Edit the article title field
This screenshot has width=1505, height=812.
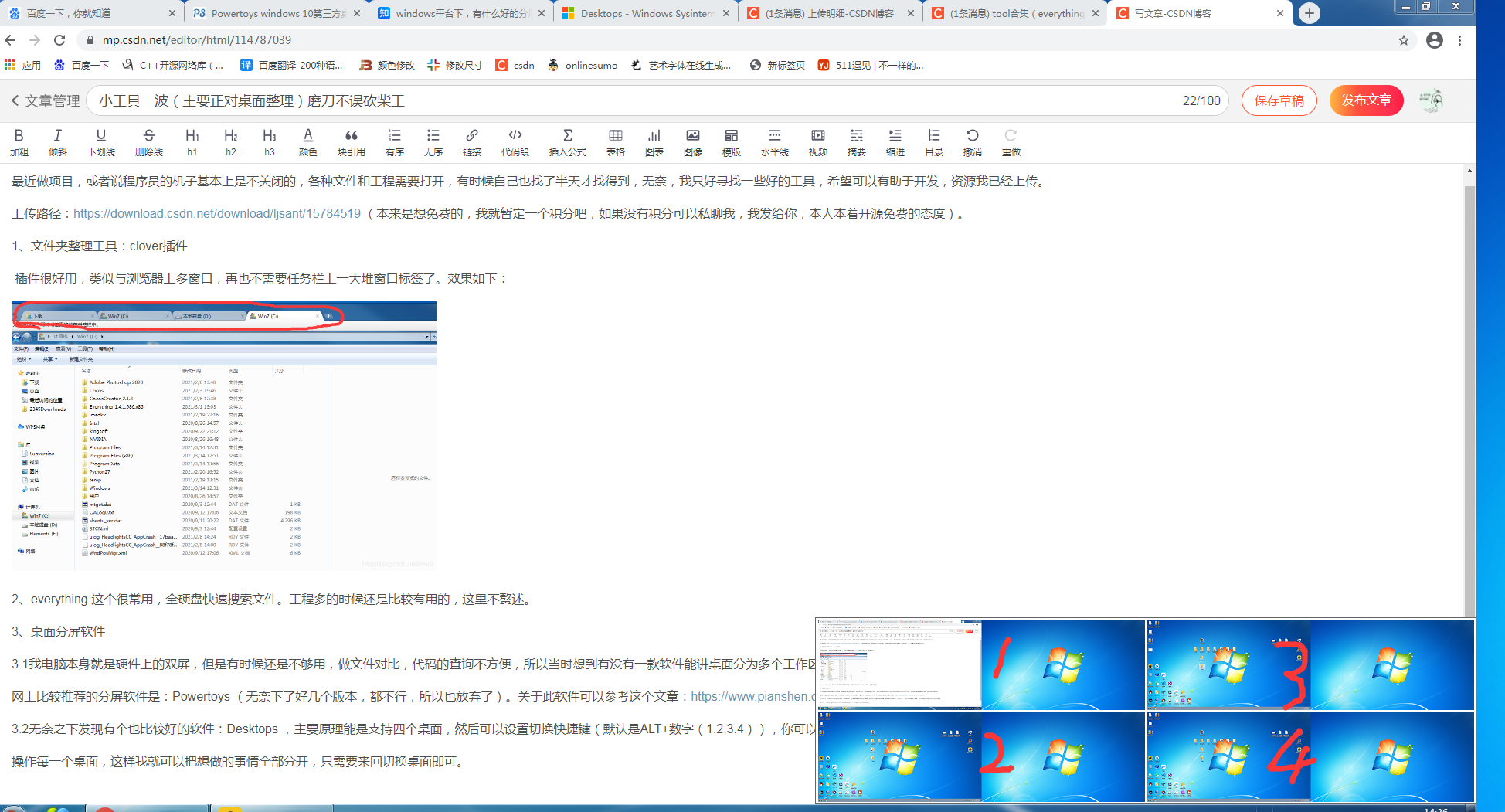pyautogui.click(x=657, y=100)
